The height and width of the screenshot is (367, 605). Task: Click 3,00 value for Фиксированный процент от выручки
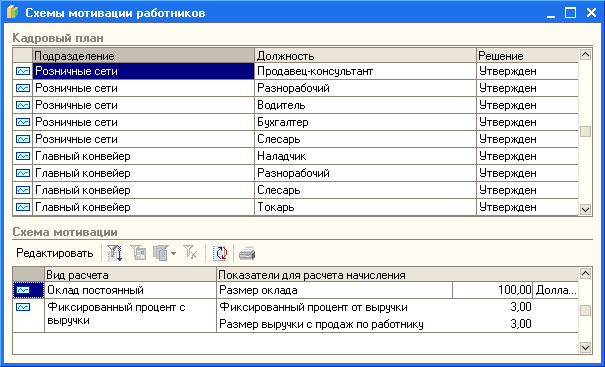521,307
